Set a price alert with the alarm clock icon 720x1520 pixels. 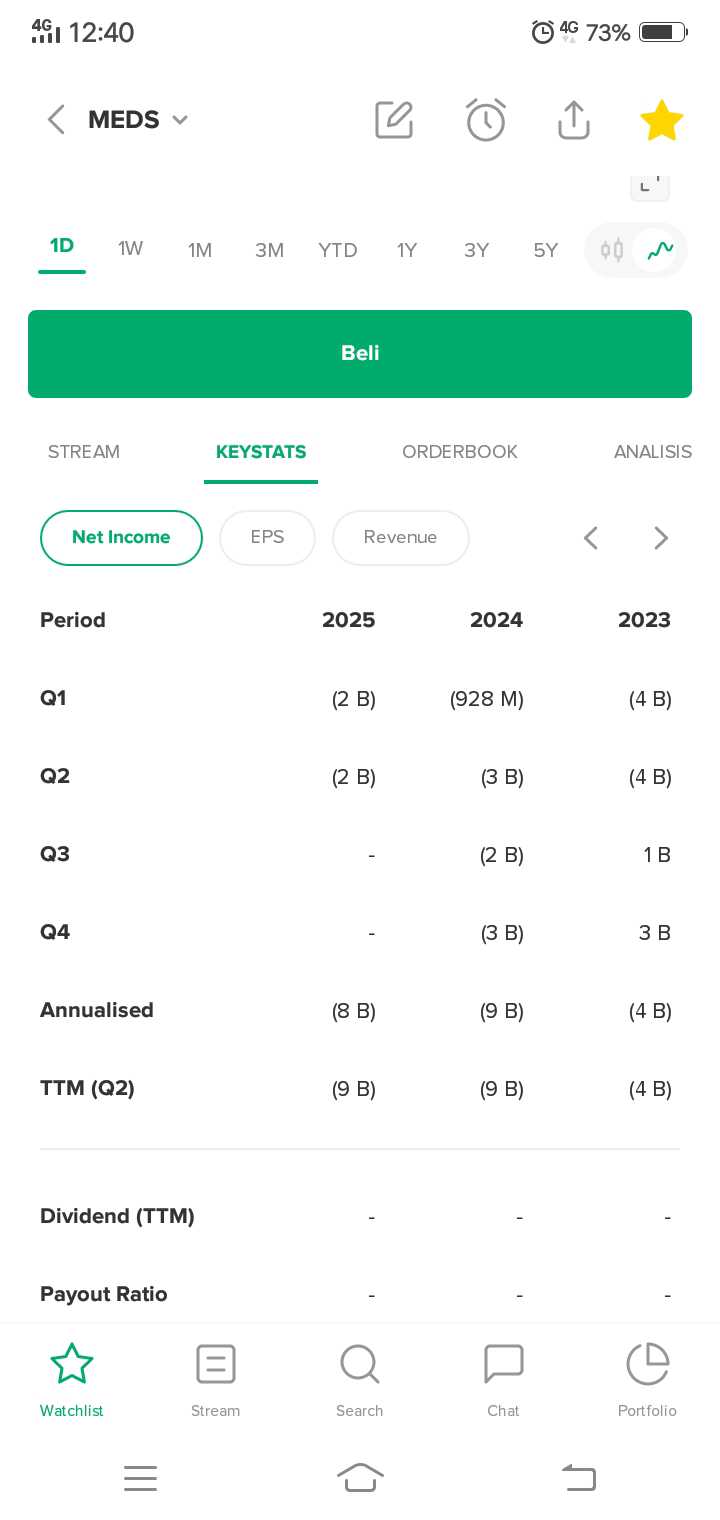coord(486,120)
